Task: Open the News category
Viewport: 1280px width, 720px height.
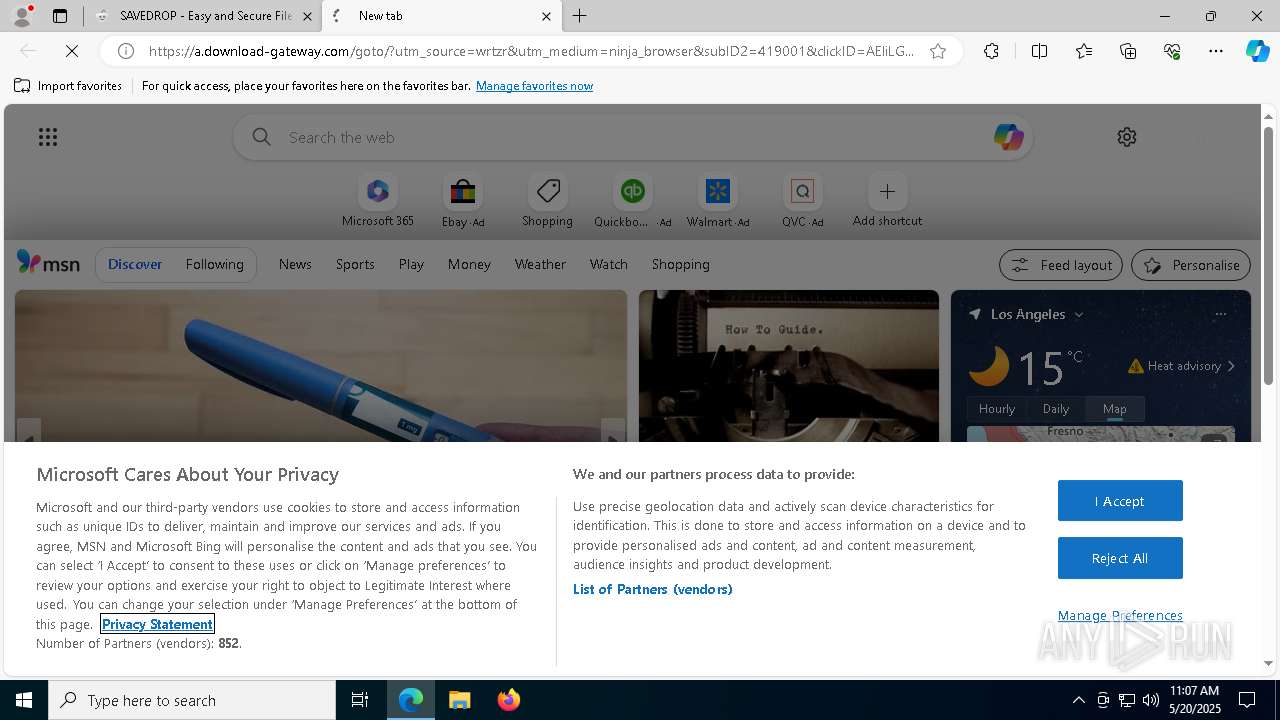Action: tap(295, 264)
